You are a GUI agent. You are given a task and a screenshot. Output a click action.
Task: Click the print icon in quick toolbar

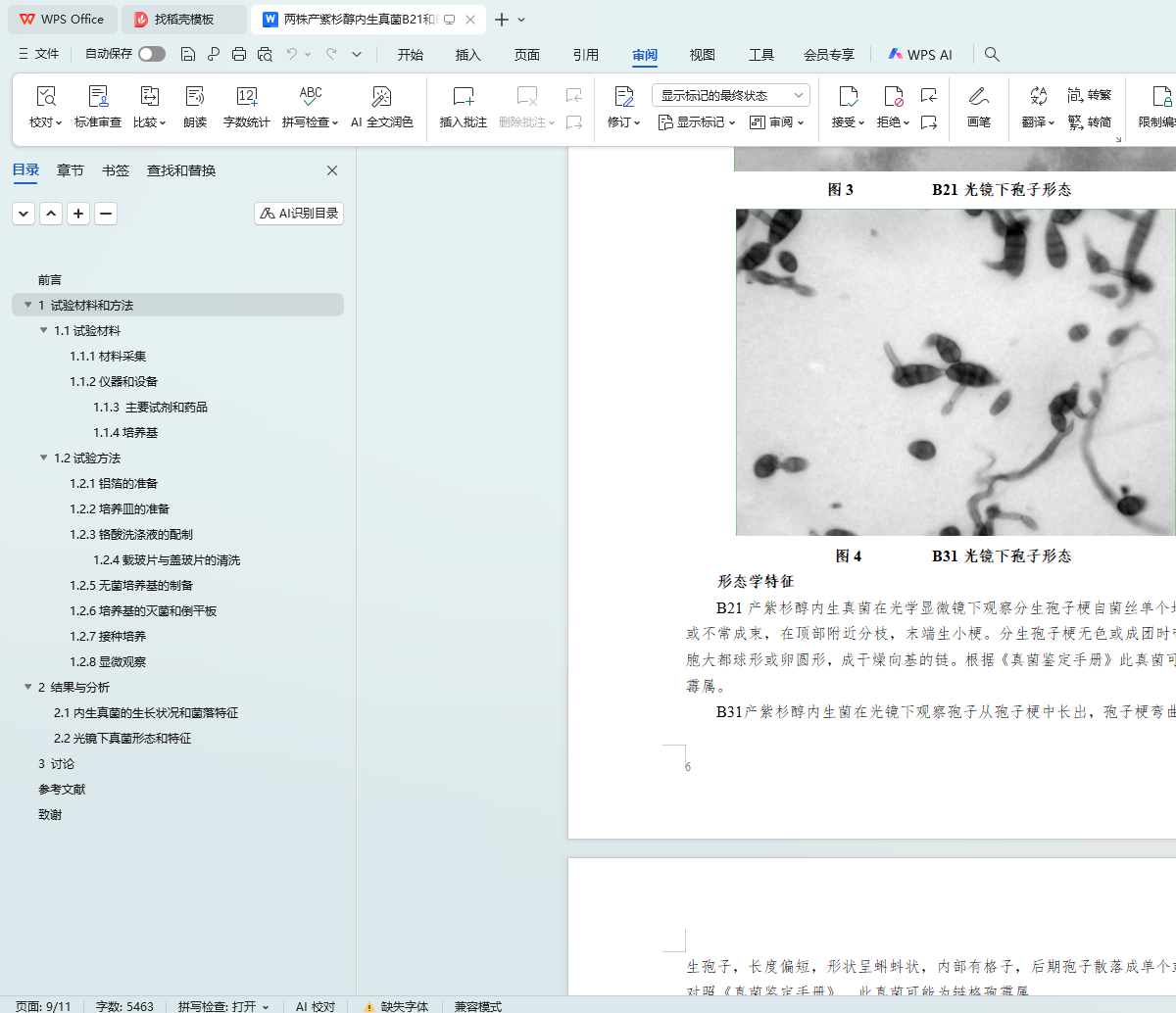pyautogui.click(x=239, y=54)
